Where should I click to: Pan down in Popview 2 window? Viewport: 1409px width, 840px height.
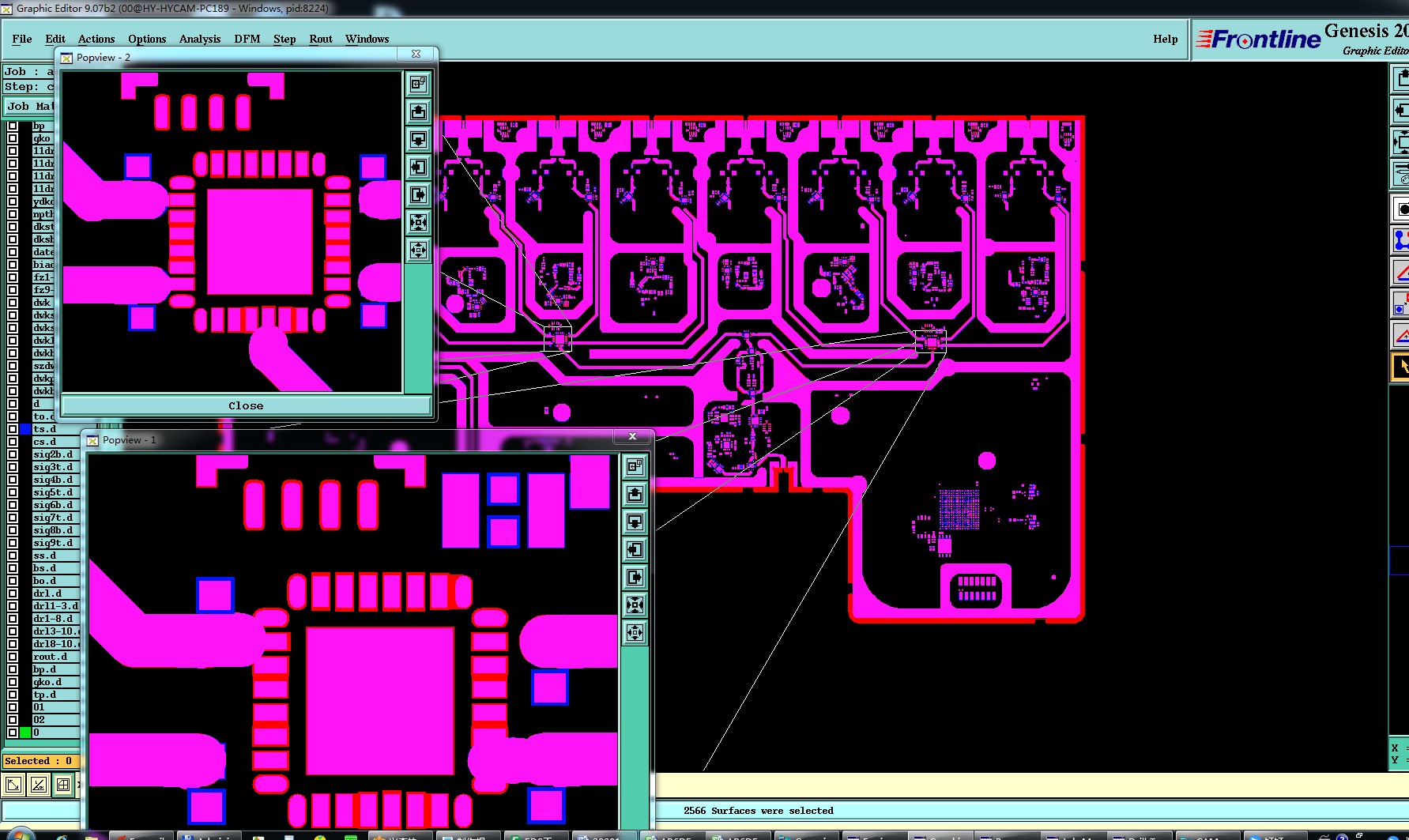pyautogui.click(x=418, y=139)
